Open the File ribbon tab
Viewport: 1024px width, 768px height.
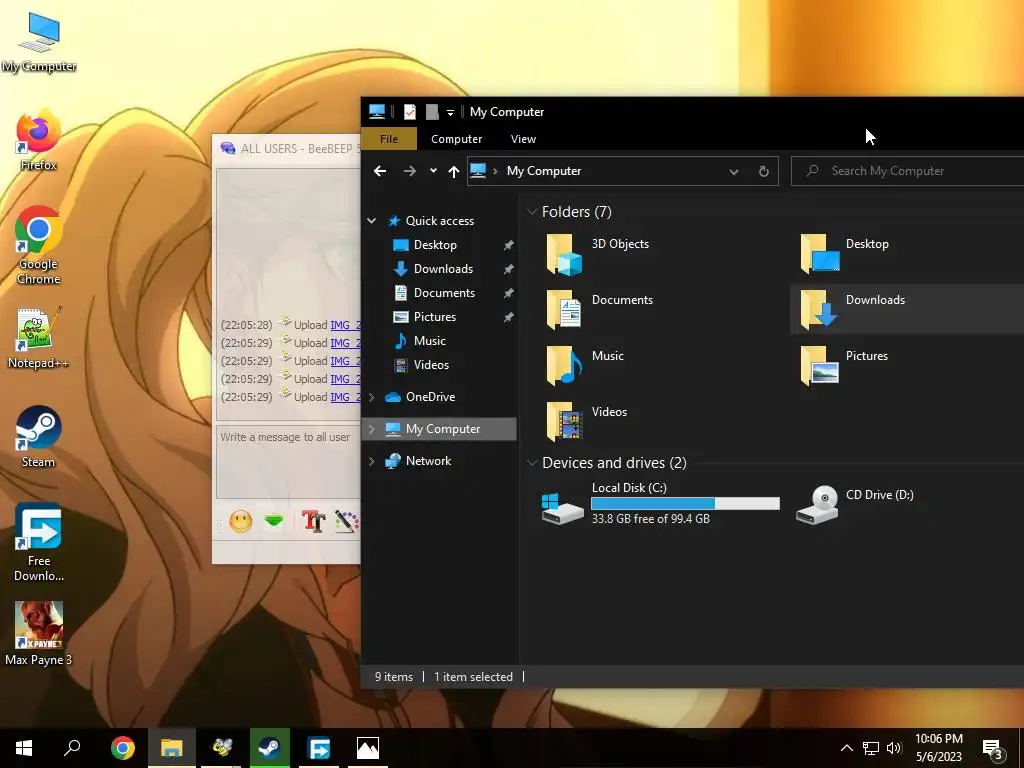(x=389, y=138)
